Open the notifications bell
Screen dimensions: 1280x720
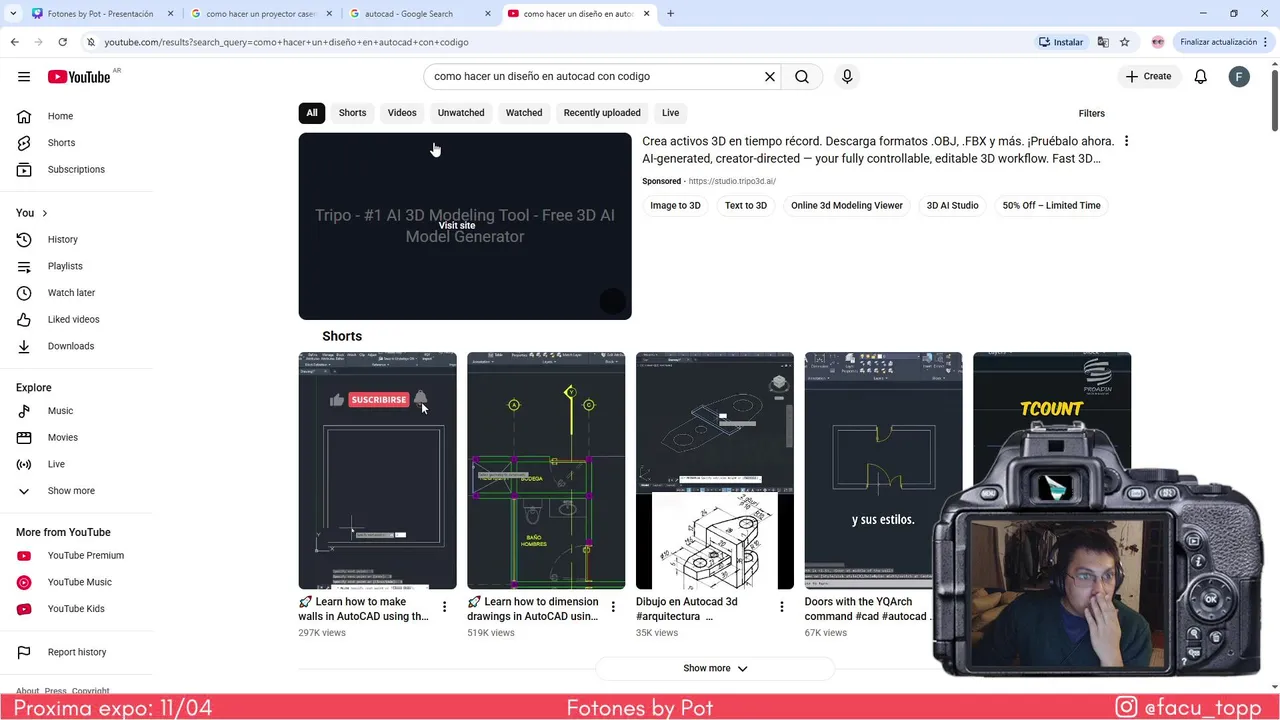click(1201, 77)
